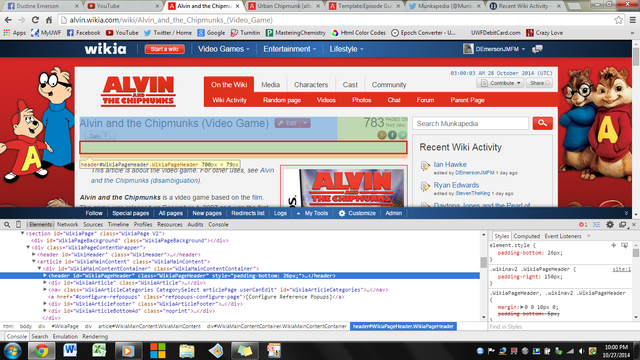The image size is (640, 360).
Task: Go to Random page
Action: (x=282, y=100)
